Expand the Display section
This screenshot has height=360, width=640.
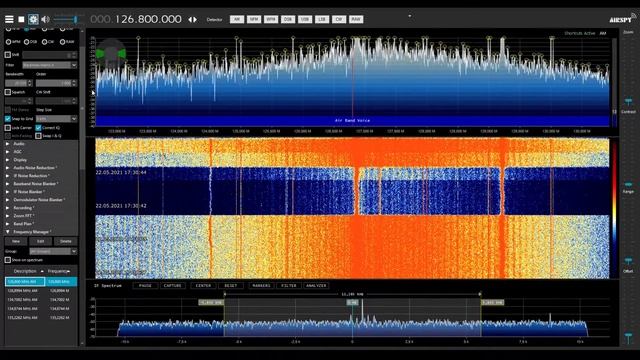point(20,160)
